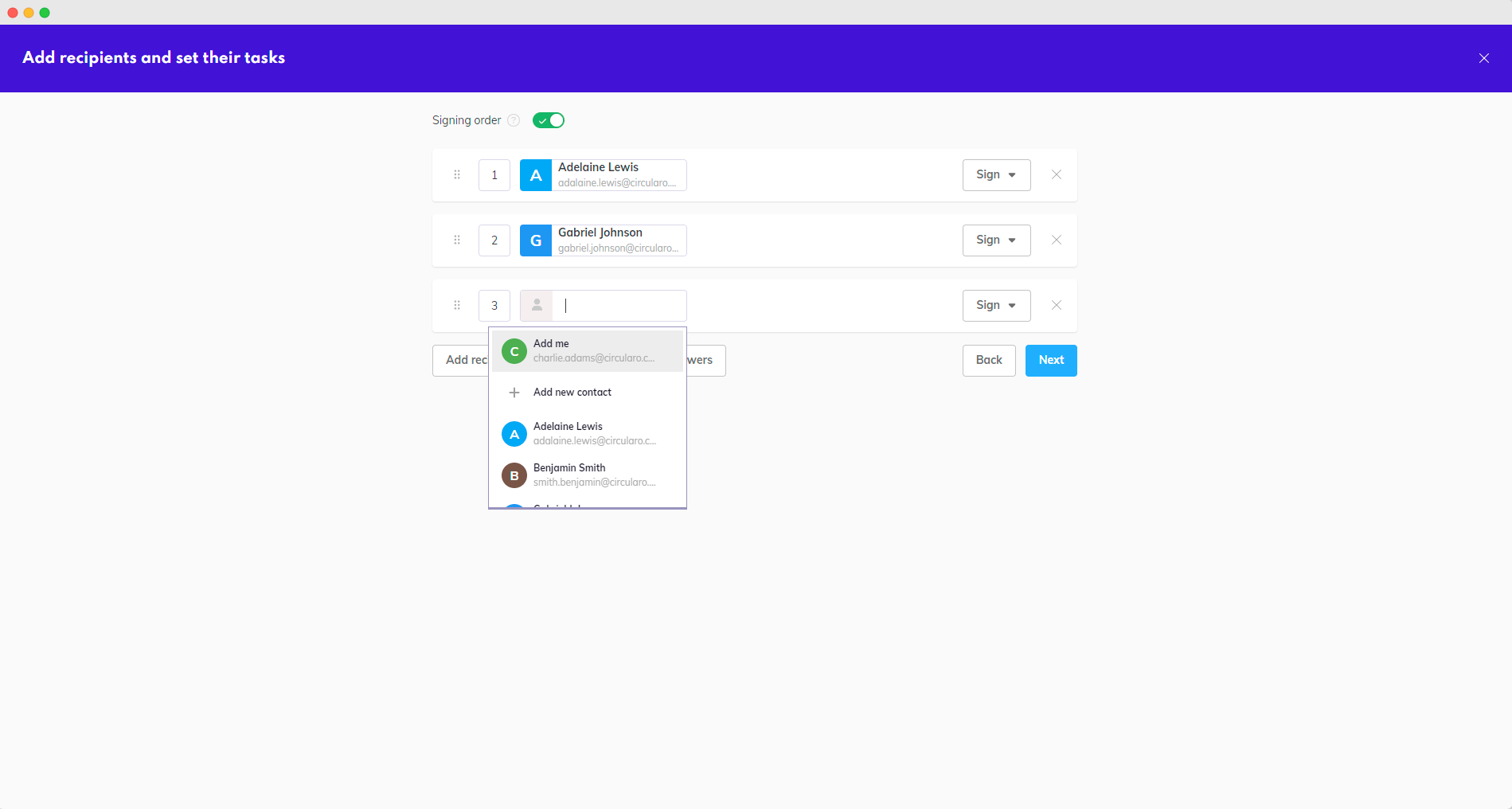Pick Adelaine Lewis in the suggestions dropdown
The height and width of the screenshot is (809, 1512).
coord(588,433)
